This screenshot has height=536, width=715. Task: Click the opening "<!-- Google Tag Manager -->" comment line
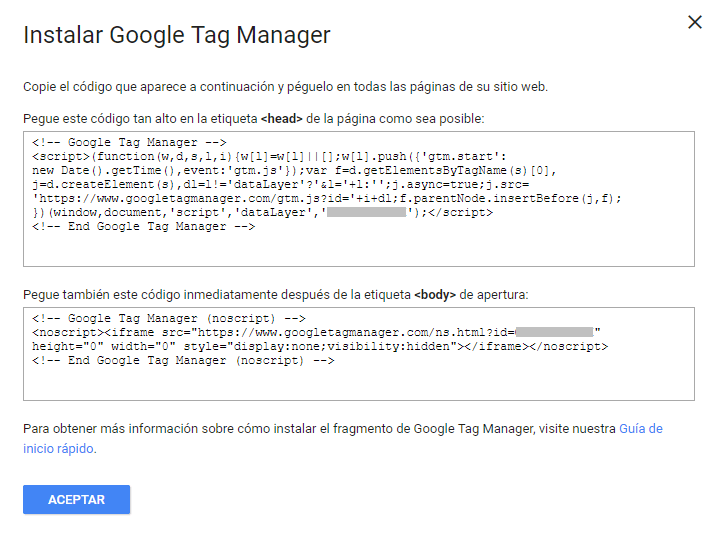tap(130, 143)
